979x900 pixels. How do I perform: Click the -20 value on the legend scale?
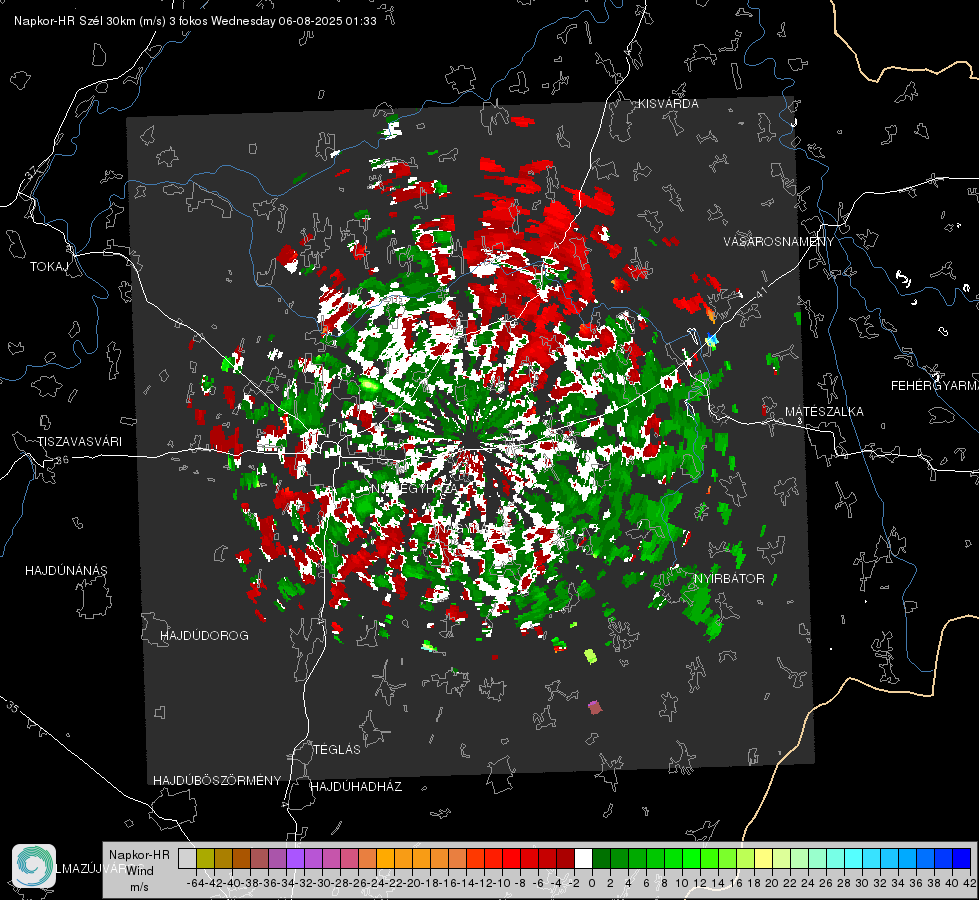pos(412,883)
